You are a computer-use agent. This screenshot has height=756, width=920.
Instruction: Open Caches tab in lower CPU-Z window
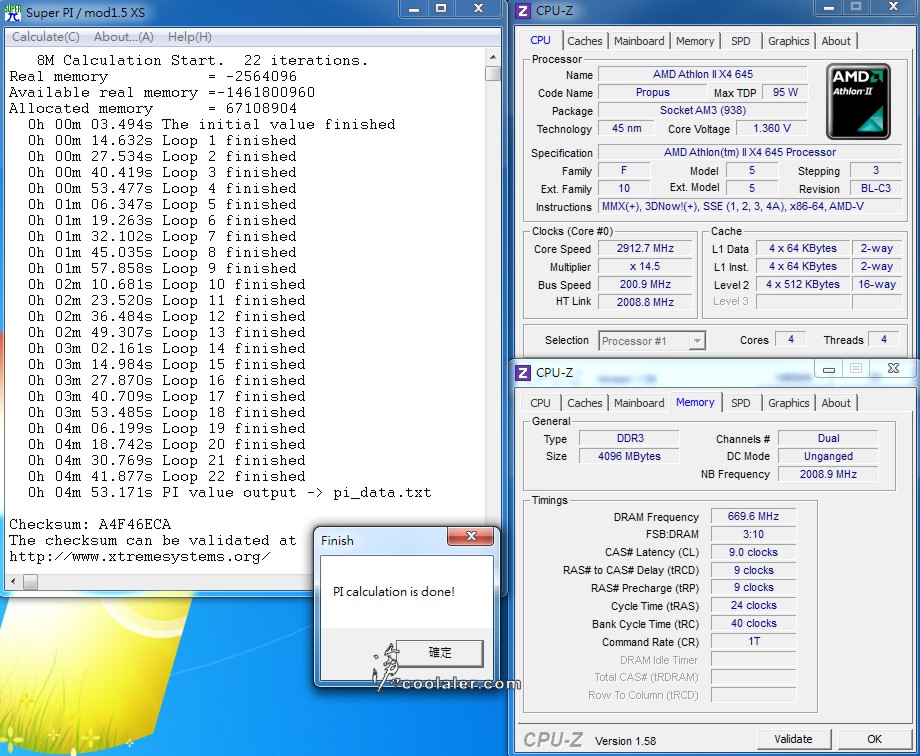pos(584,403)
